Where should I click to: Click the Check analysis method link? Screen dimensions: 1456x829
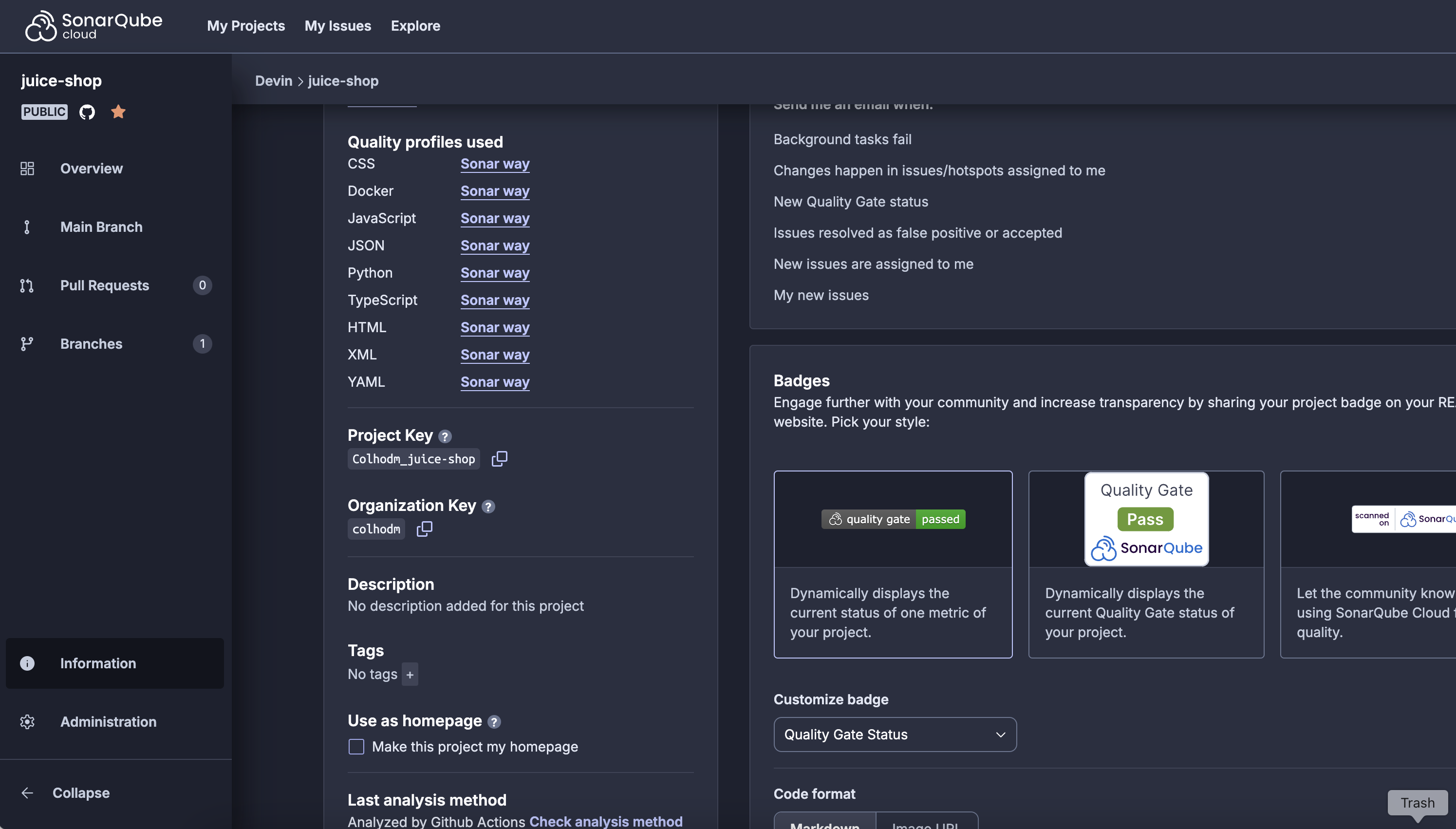[x=606, y=821]
